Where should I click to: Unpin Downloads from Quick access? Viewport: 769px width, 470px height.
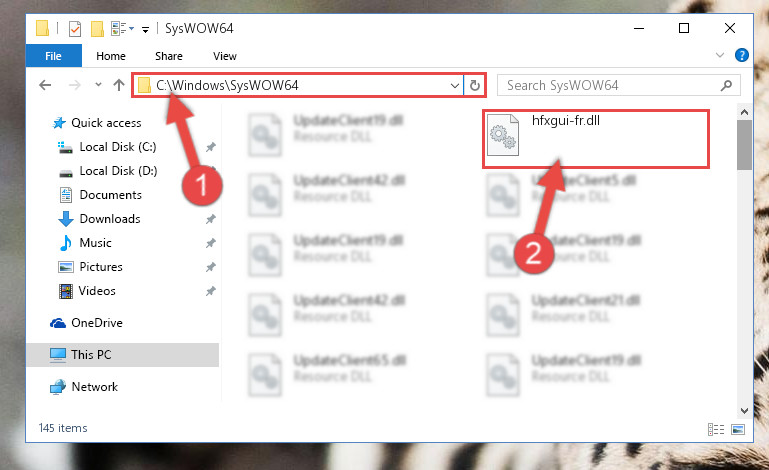point(211,219)
